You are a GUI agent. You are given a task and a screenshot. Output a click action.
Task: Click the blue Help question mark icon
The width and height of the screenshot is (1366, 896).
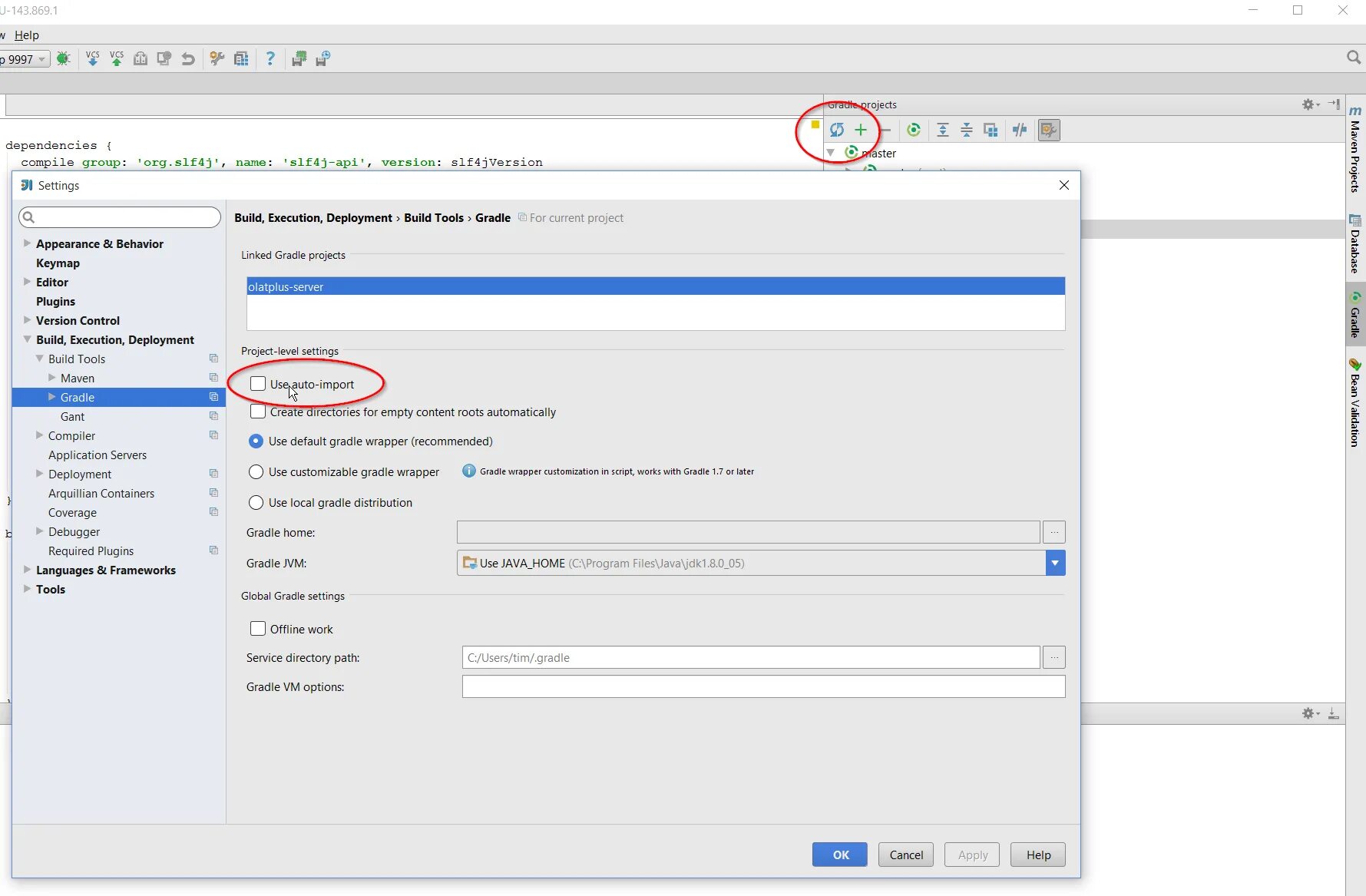click(270, 58)
